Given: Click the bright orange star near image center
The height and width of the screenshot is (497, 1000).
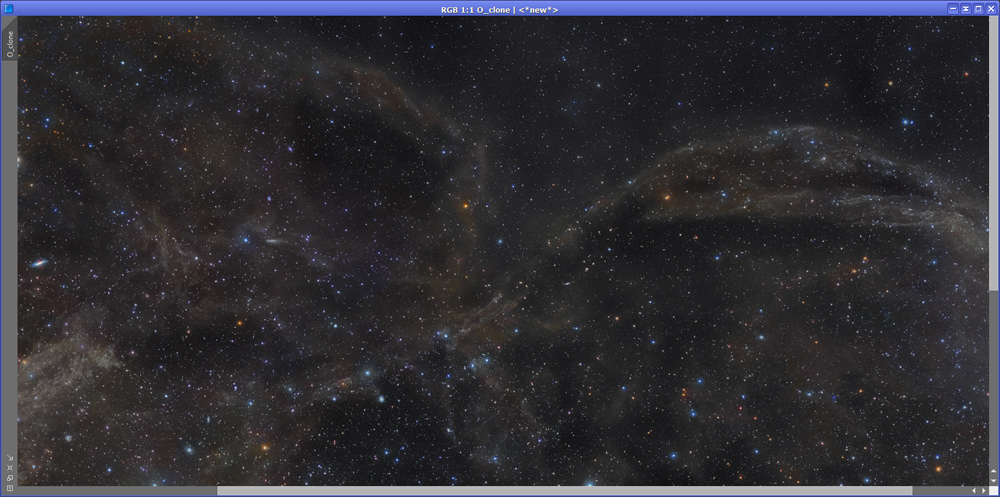Looking at the screenshot, I should click(x=464, y=205).
